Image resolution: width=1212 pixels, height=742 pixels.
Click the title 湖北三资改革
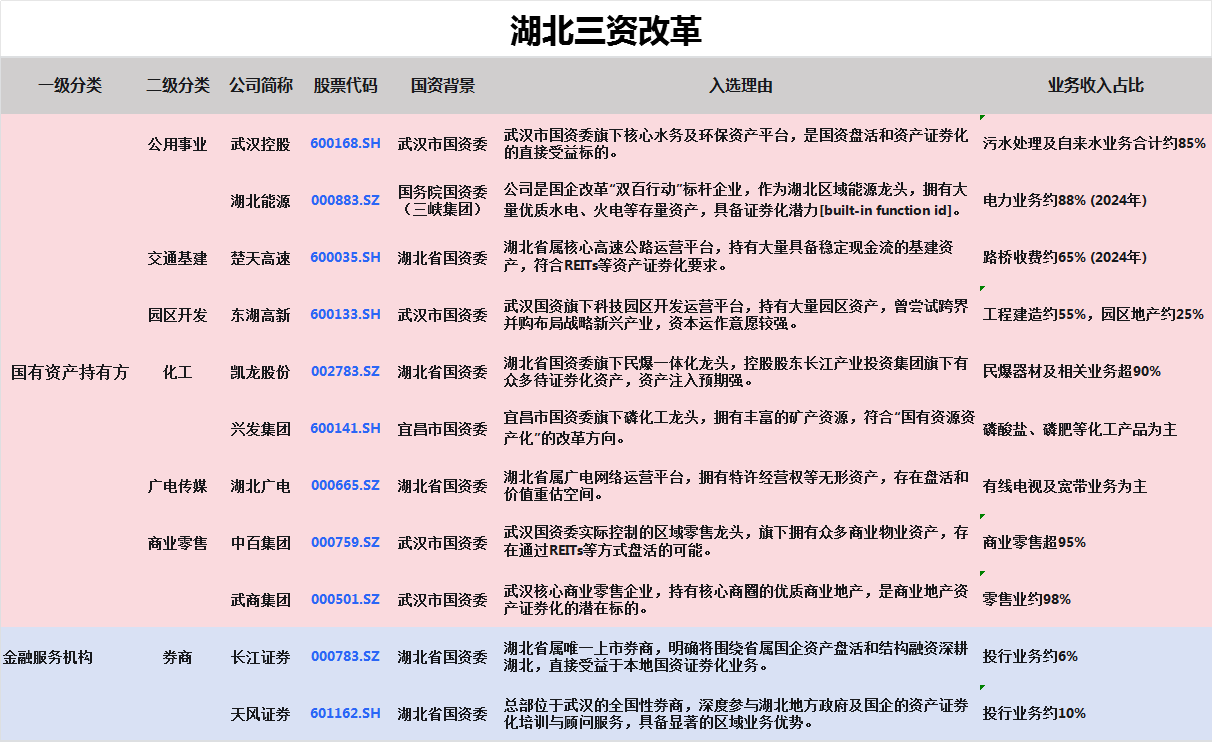click(606, 30)
